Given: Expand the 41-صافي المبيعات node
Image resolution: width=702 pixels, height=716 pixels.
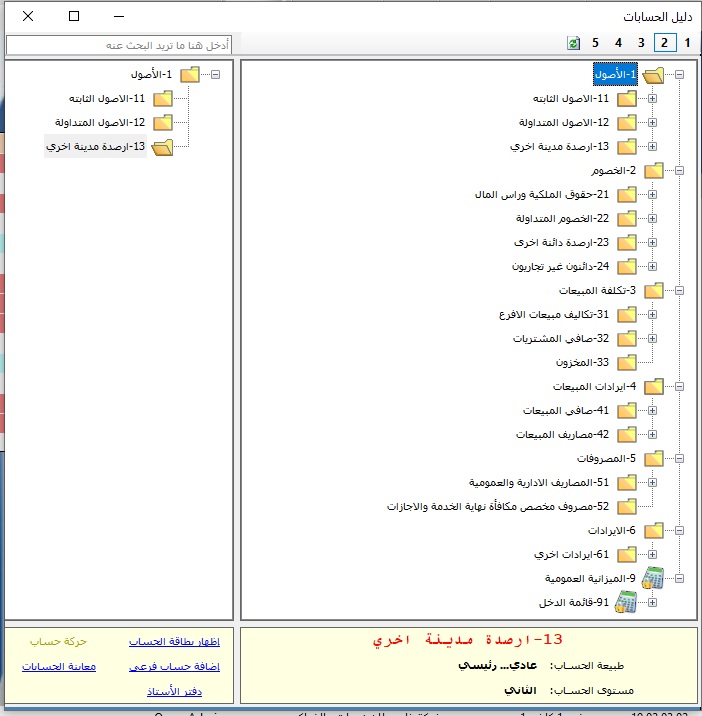Looking at the screenshot, I should click(653, 411).
